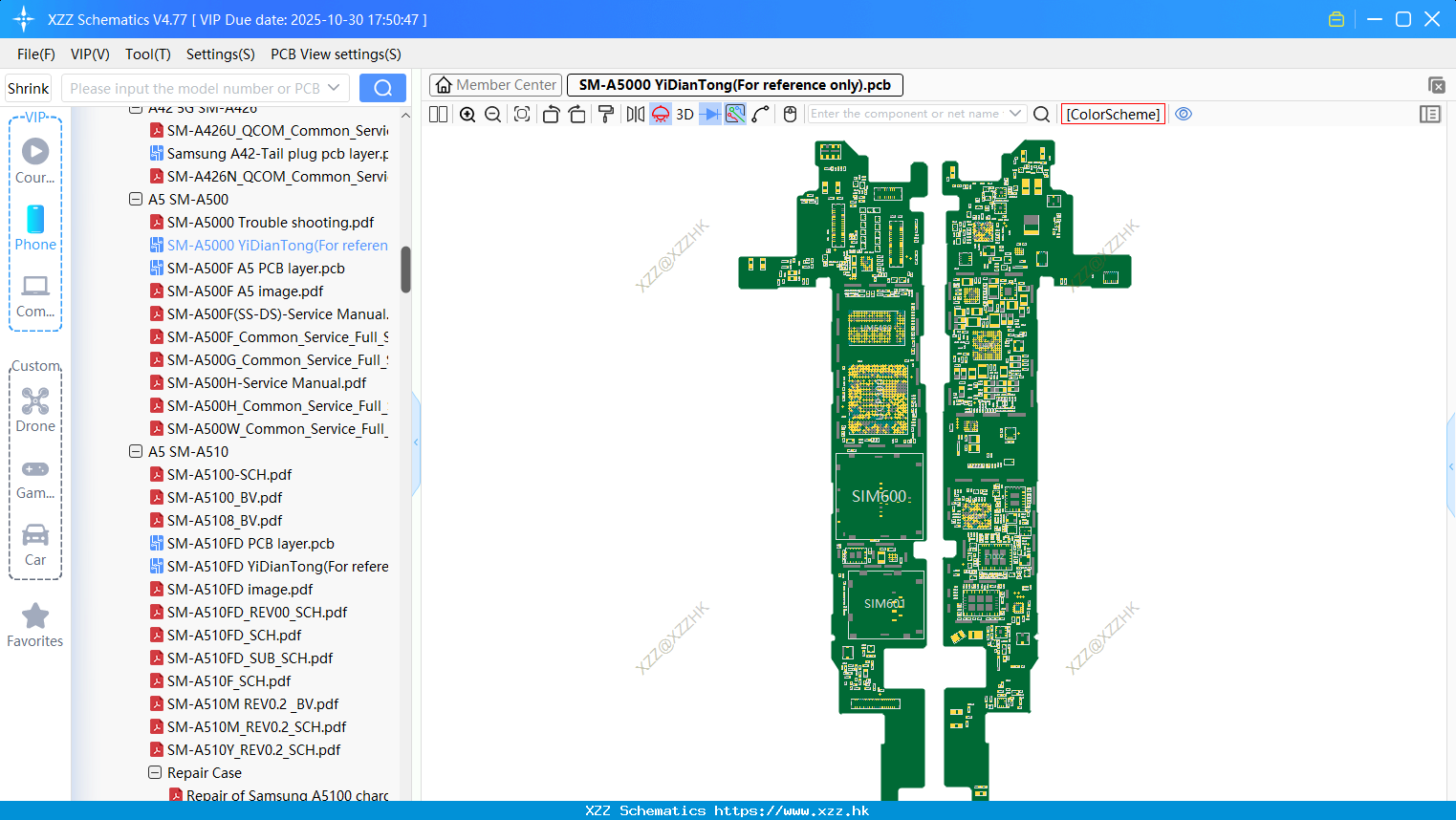Click the zoom out magnifier
The image size is (1456, 820).
[x=493, y=115]
